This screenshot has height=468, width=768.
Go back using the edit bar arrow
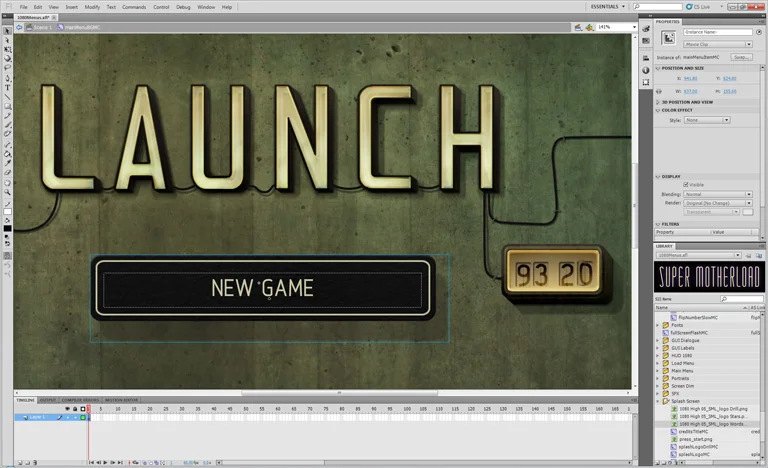(19, 27)
